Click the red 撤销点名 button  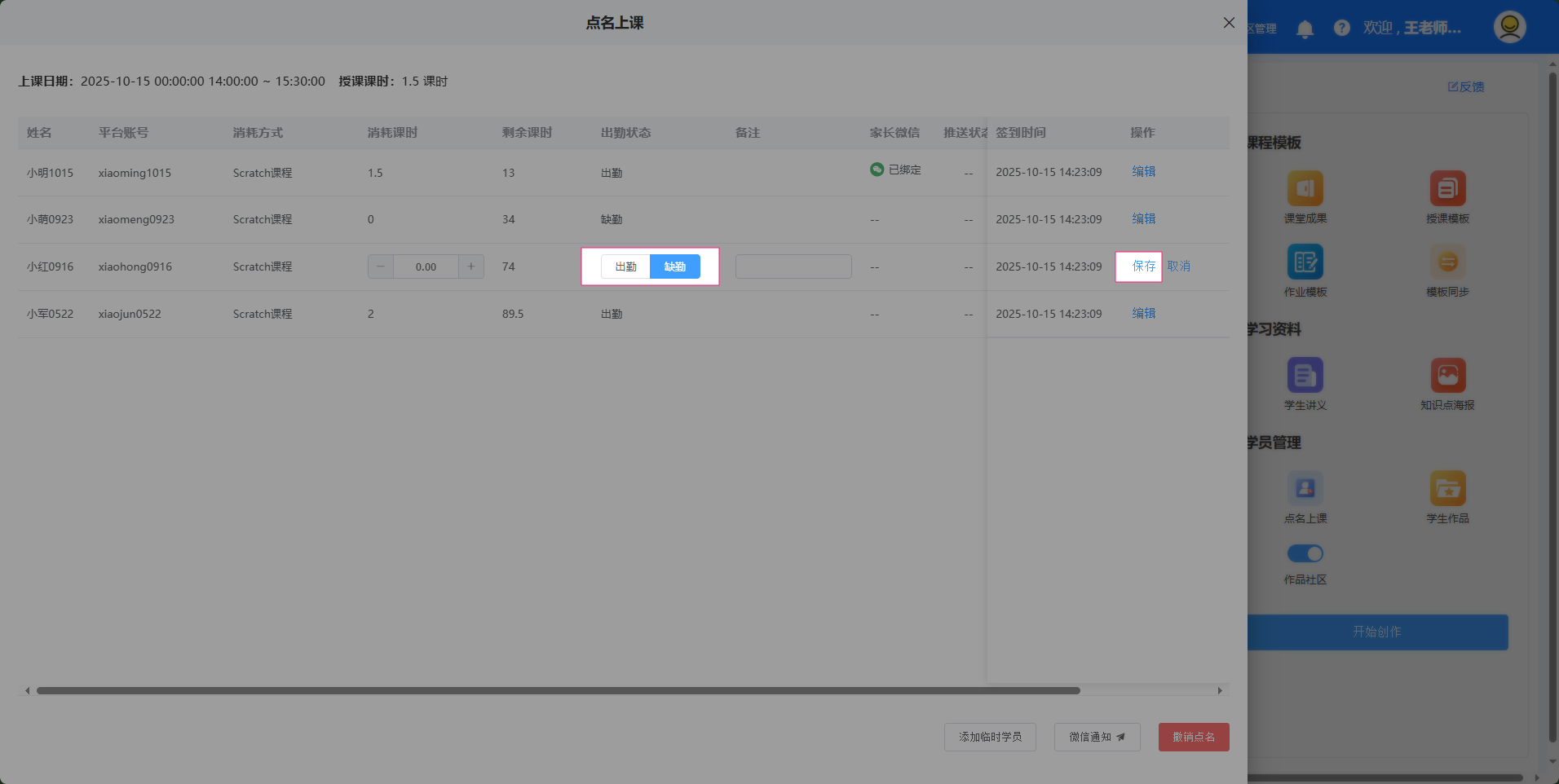pyautogui.click(x=1194, y=737)
